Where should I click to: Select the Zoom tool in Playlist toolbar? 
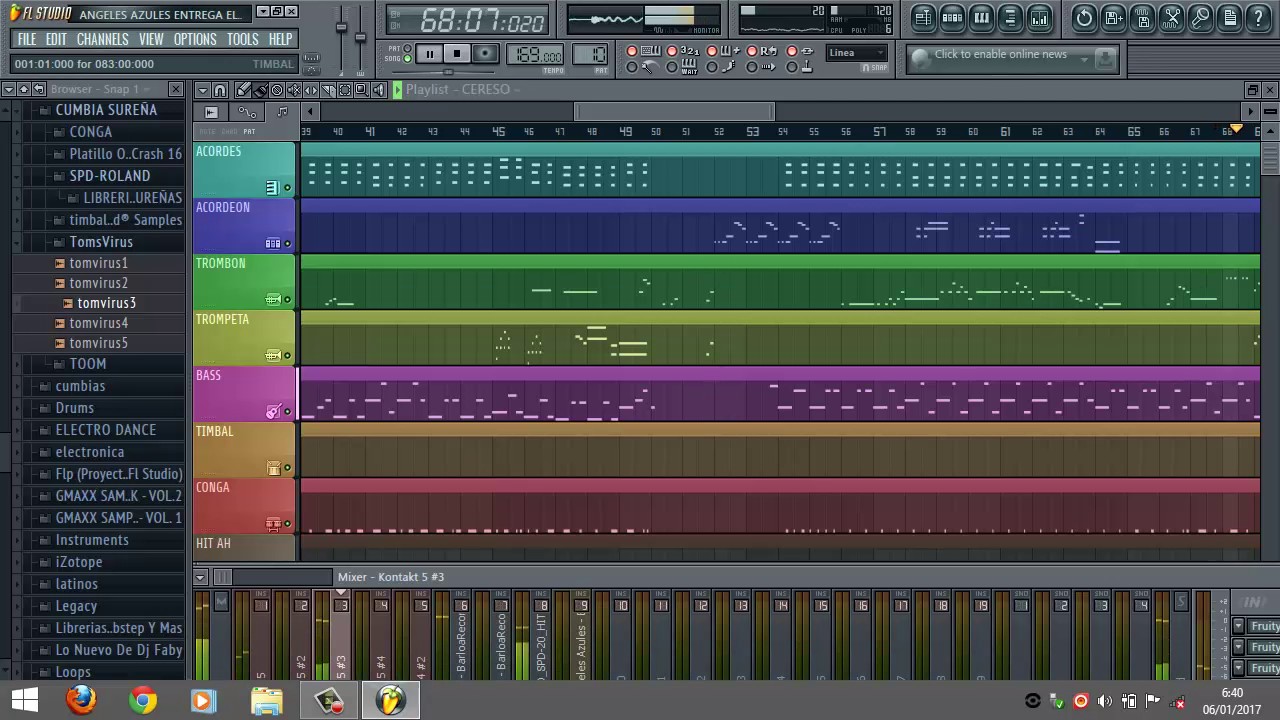(362, 90)
